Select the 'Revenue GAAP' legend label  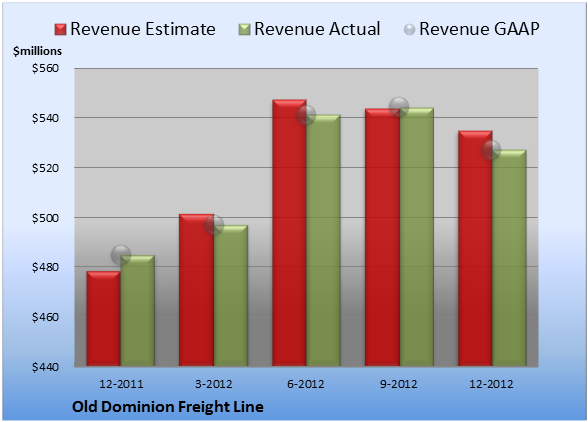point(479,29)
